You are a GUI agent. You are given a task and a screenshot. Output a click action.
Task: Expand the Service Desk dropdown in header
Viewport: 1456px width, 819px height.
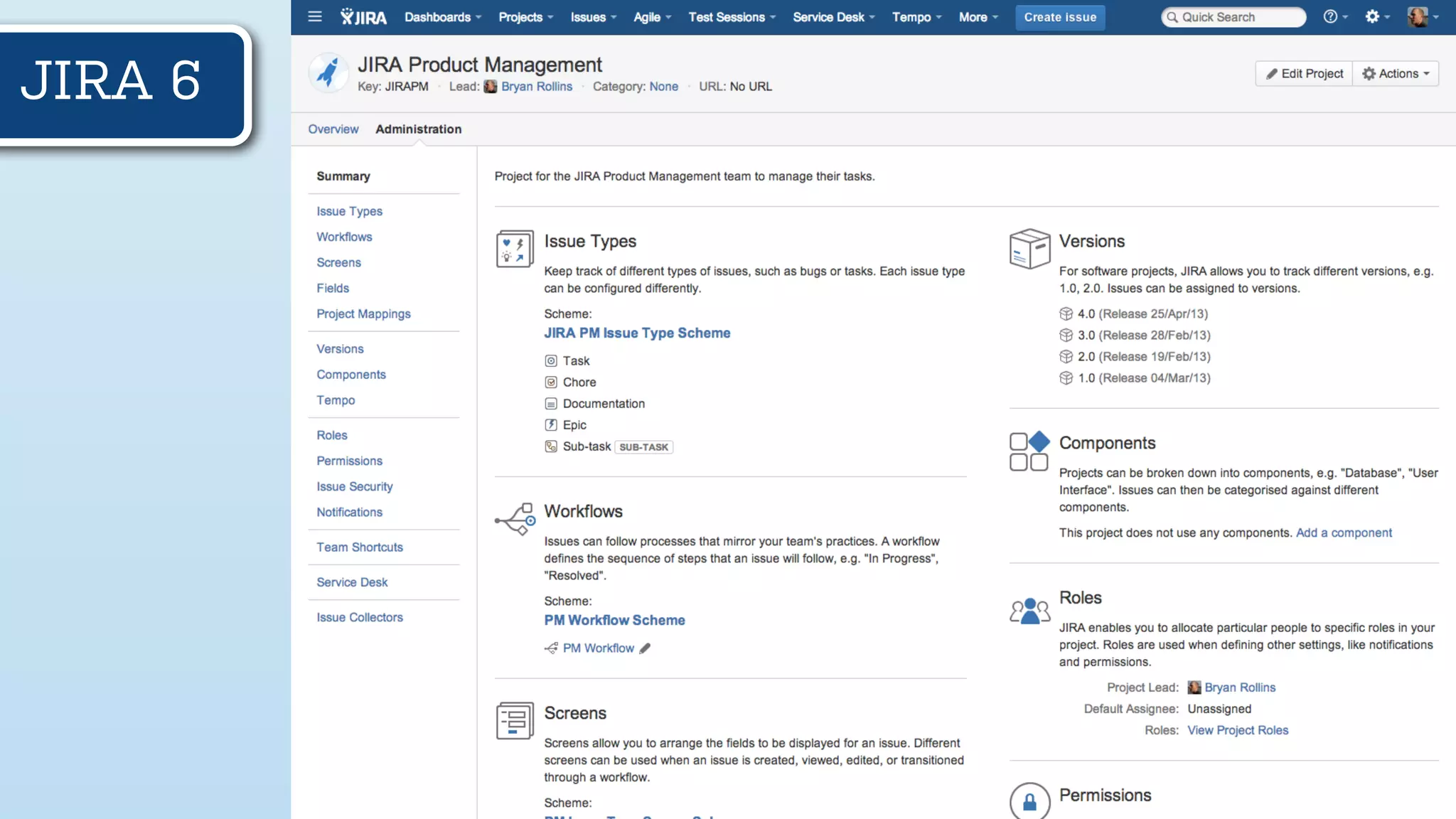click(x=834, y=17)
